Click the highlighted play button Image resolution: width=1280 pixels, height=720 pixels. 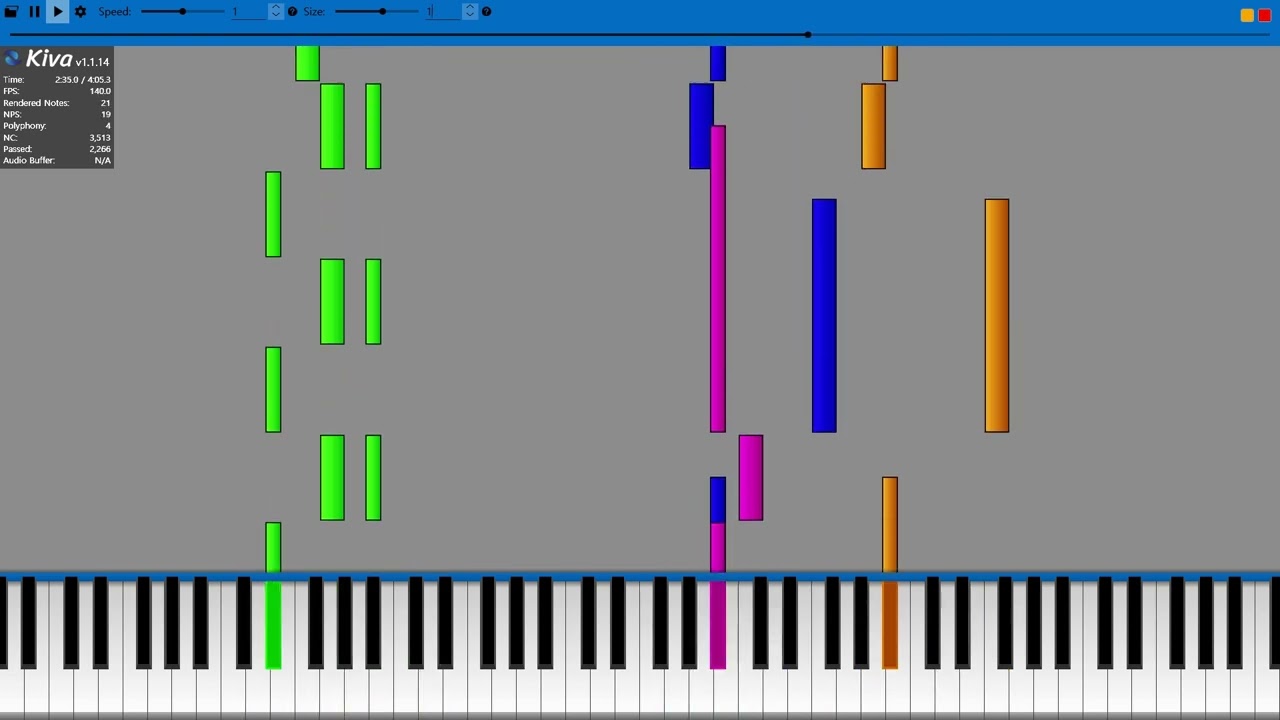(57, 11)
